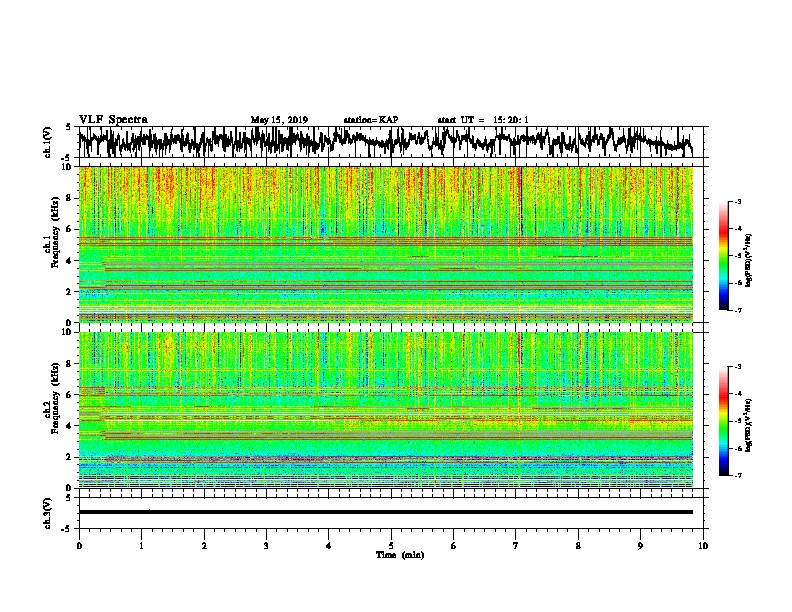
Task: Click the "-5" voltage tick on the ch.3(V) panel
Action: coord(67,529)
